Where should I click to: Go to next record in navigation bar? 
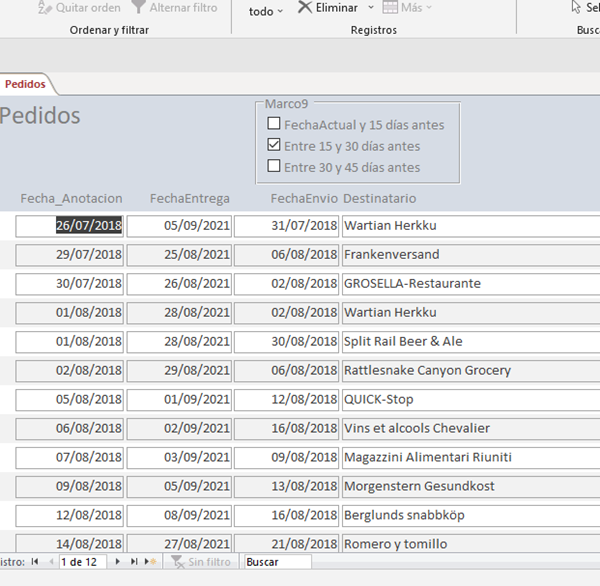click(x=117, y=562)
